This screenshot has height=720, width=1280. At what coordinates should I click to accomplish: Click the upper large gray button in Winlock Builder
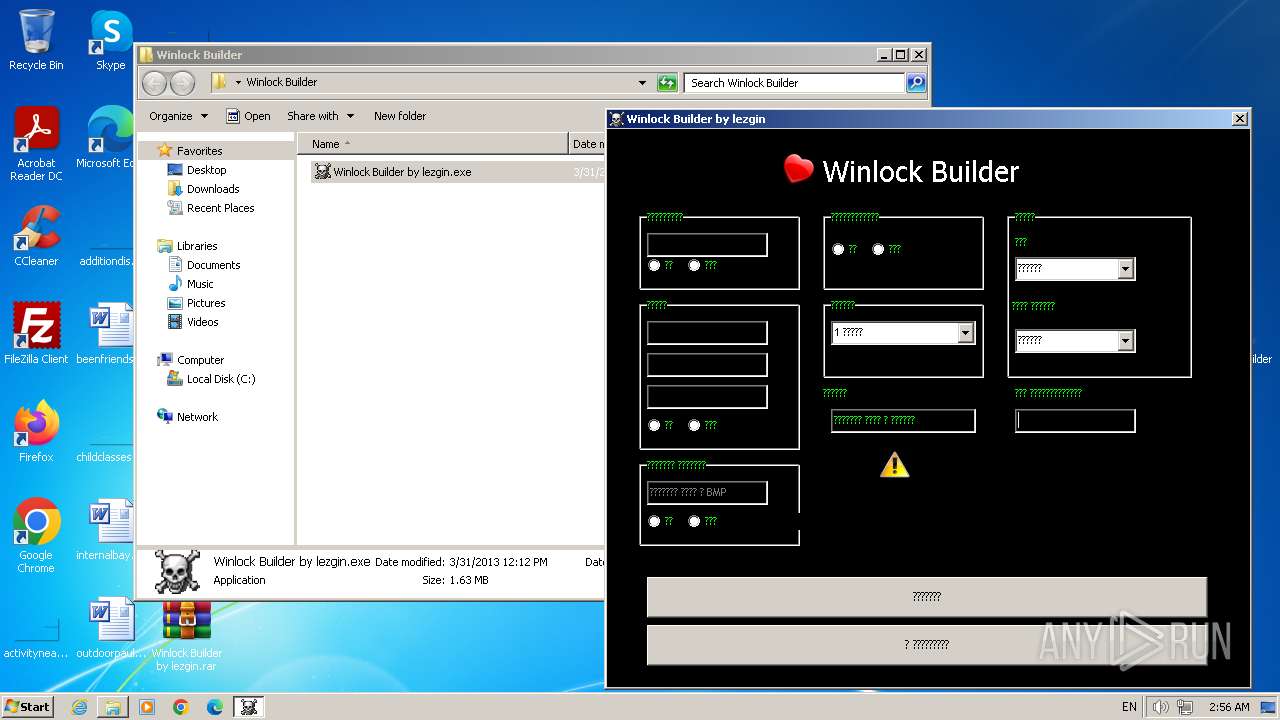927,597
